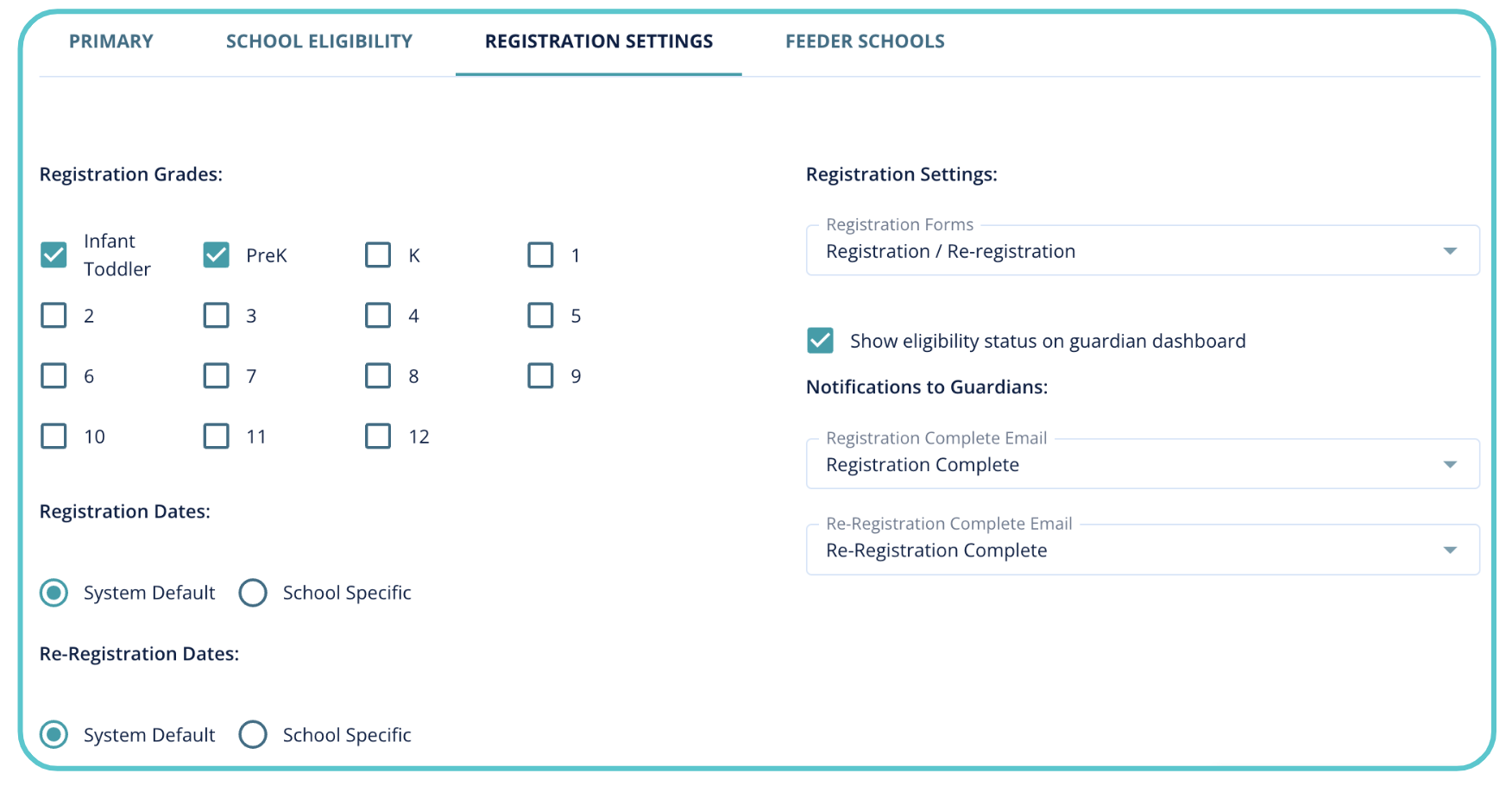Screen dimensions: 1512x792
Task: Check the grade 10 checkbox
Action: click(x=54, y=437)
